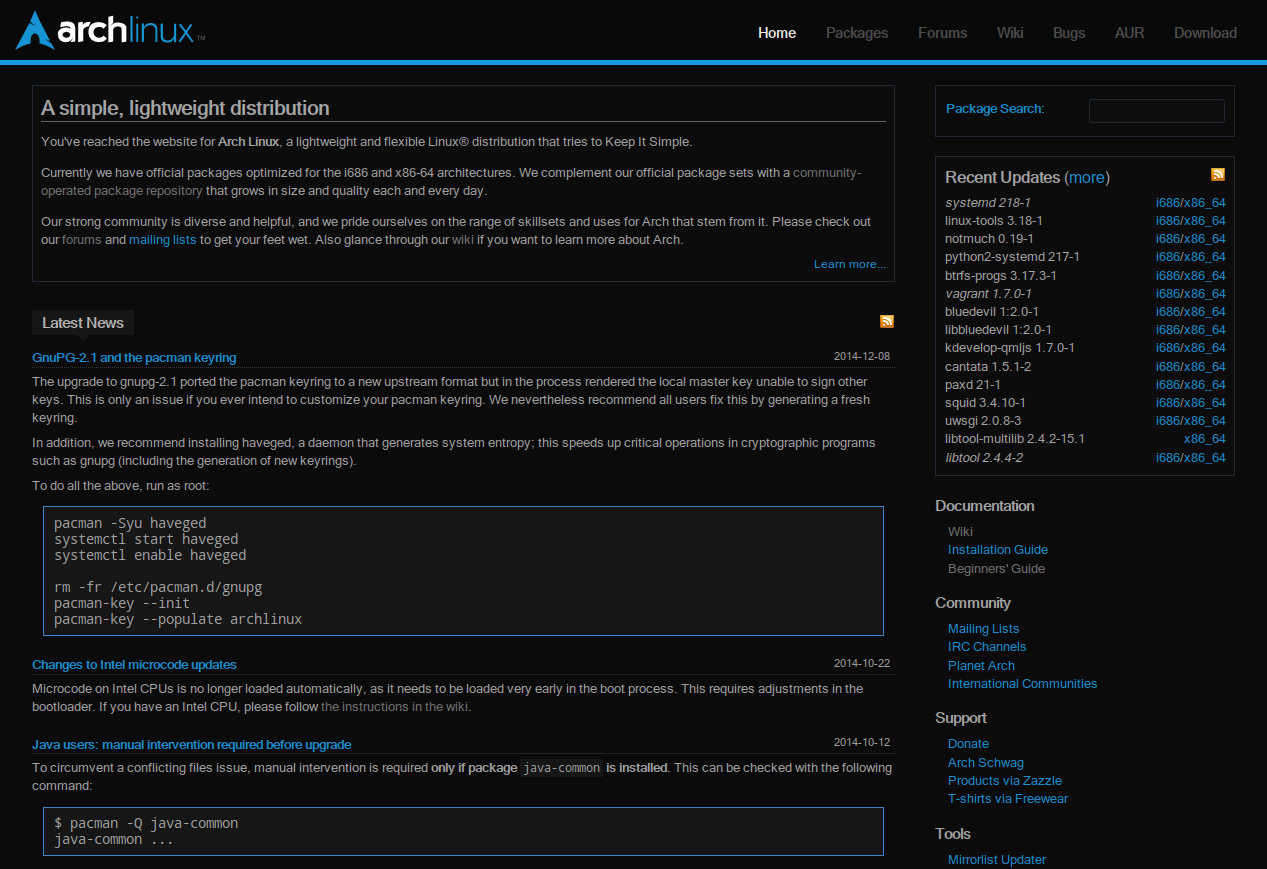Viewport: 1267px width, 869px height.
Task: Open the Mirrorlist Updater tool
Action: 996,859
